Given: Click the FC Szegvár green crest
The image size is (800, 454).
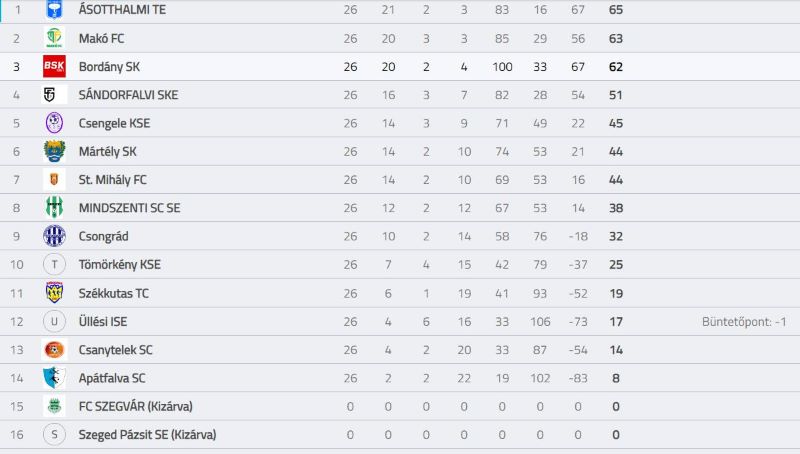Looking at the screenshot, I should point(54,406).
